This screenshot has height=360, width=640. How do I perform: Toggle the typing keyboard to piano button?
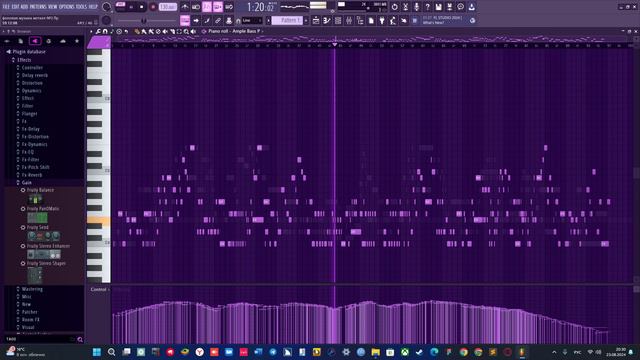(185, 20)
